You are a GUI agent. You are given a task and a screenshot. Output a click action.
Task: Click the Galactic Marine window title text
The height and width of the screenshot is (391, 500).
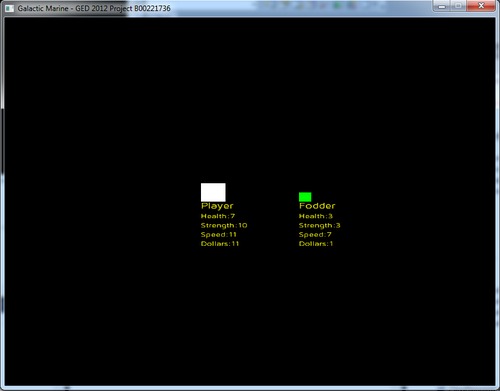[x=94, y=8]
